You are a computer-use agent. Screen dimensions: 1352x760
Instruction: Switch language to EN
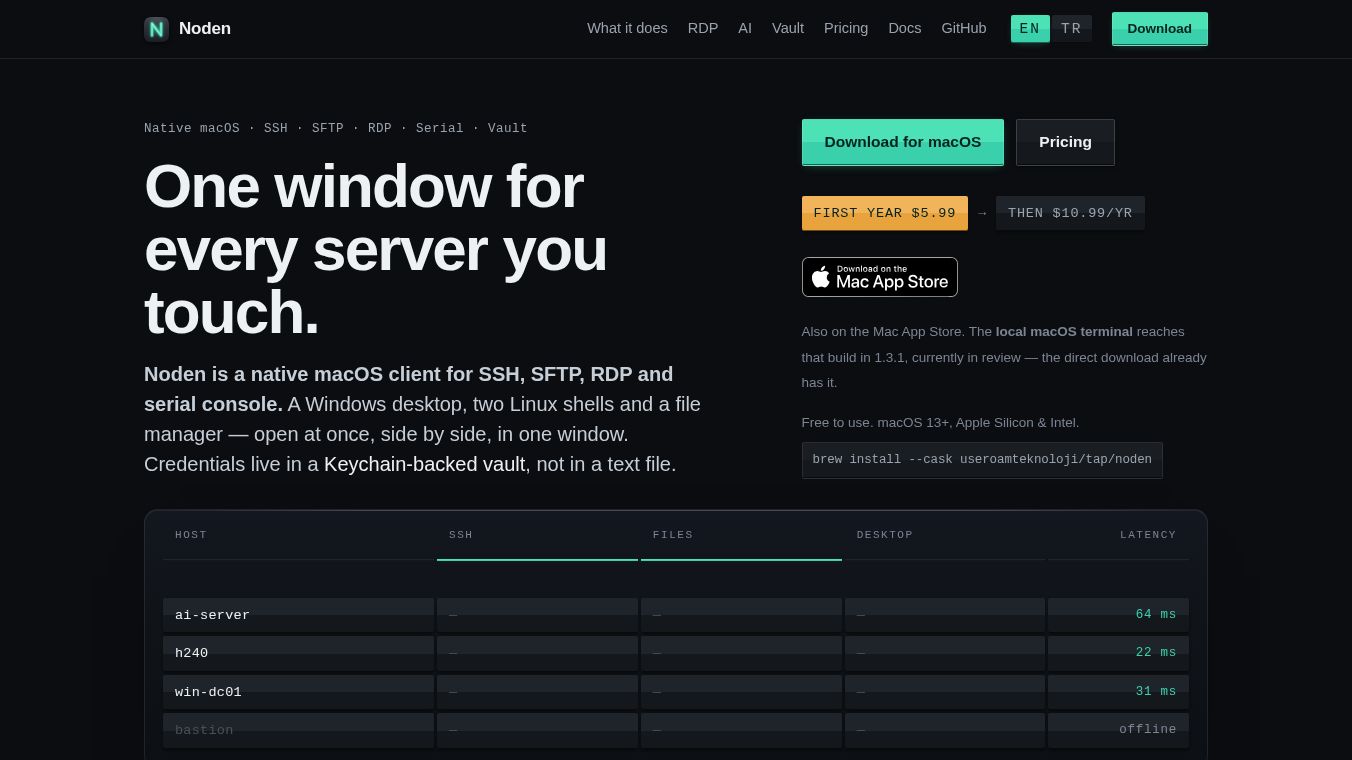[1030, 29]
